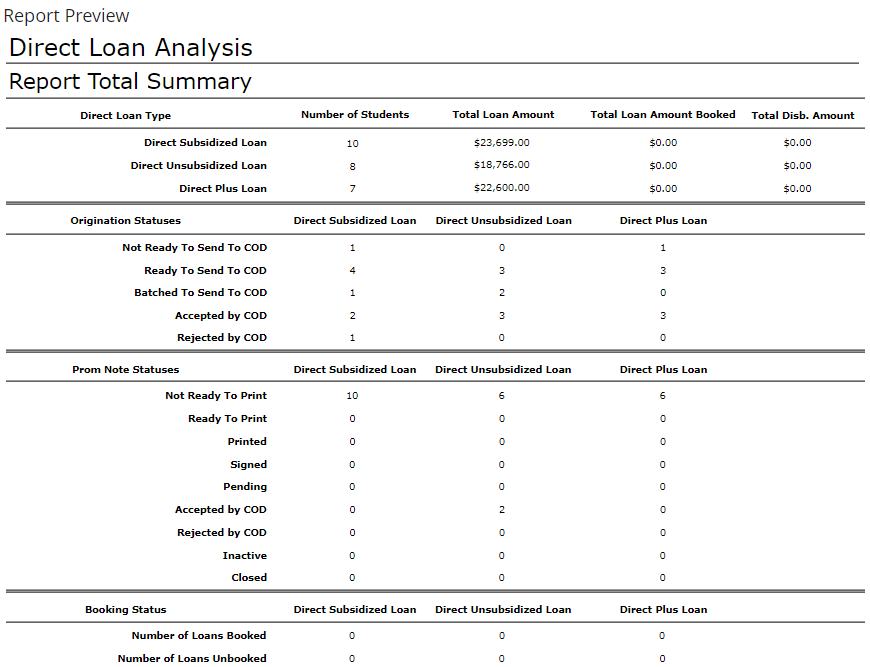The image size is (870, 667).
Task: Click the Direct Loan Type column header
Action: [x=126, y=116]
